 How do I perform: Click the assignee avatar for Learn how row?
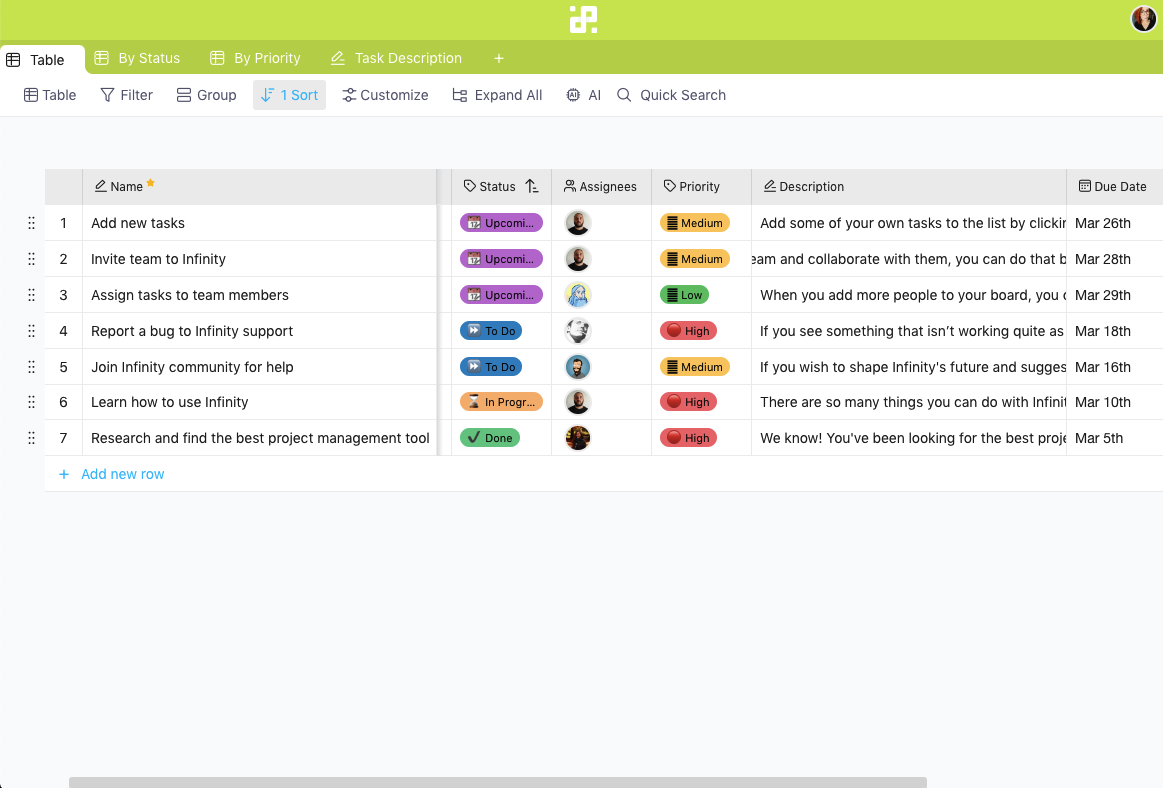(x=578, y=402)
